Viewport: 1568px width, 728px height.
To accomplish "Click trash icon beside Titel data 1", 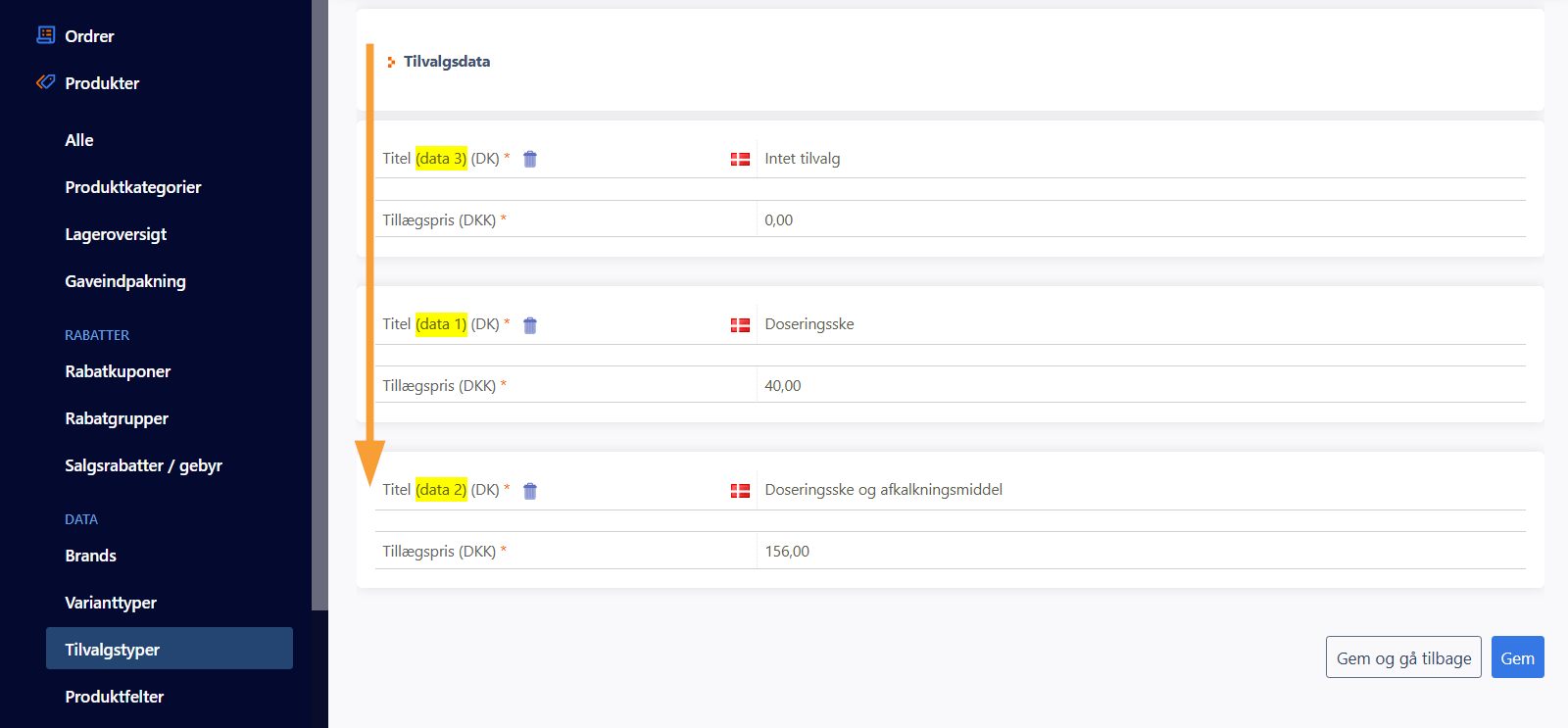I will pyautogui.click(x=530, y=325).
